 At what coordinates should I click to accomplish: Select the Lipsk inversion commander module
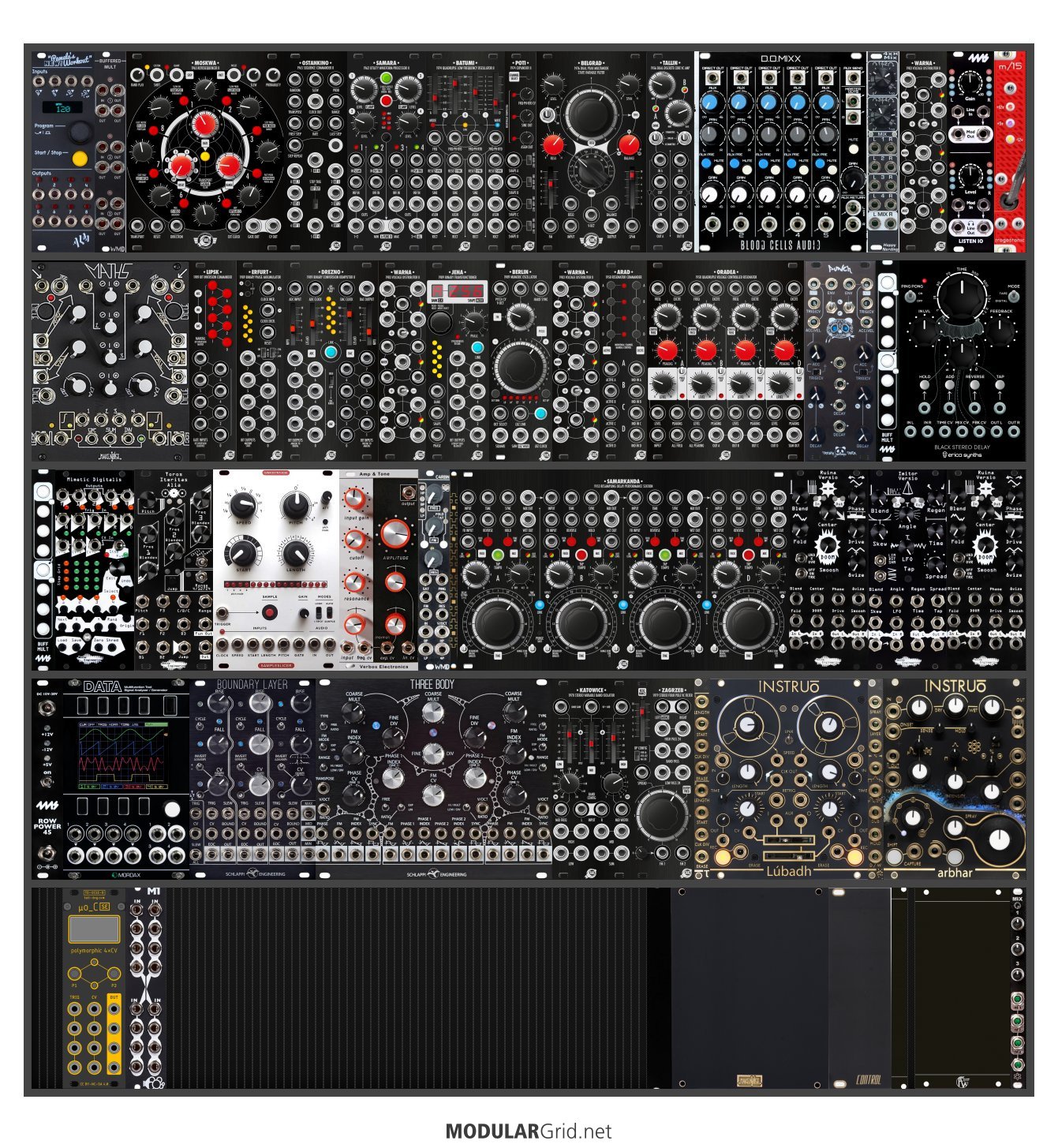click(213, 362)
